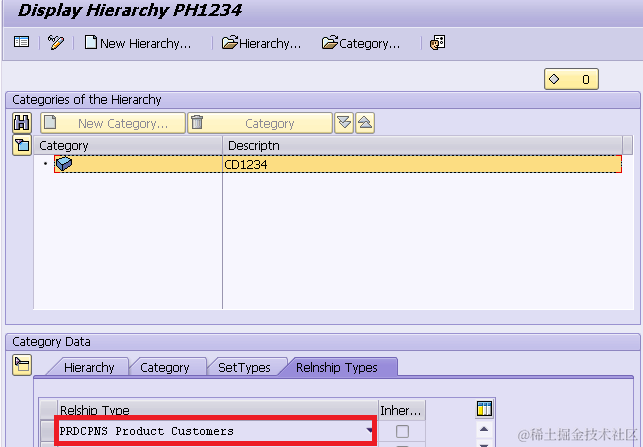The width and height of the screenshot is (643, 447).
Task: Create a New Hierarchy
Action: pos(138,43)
